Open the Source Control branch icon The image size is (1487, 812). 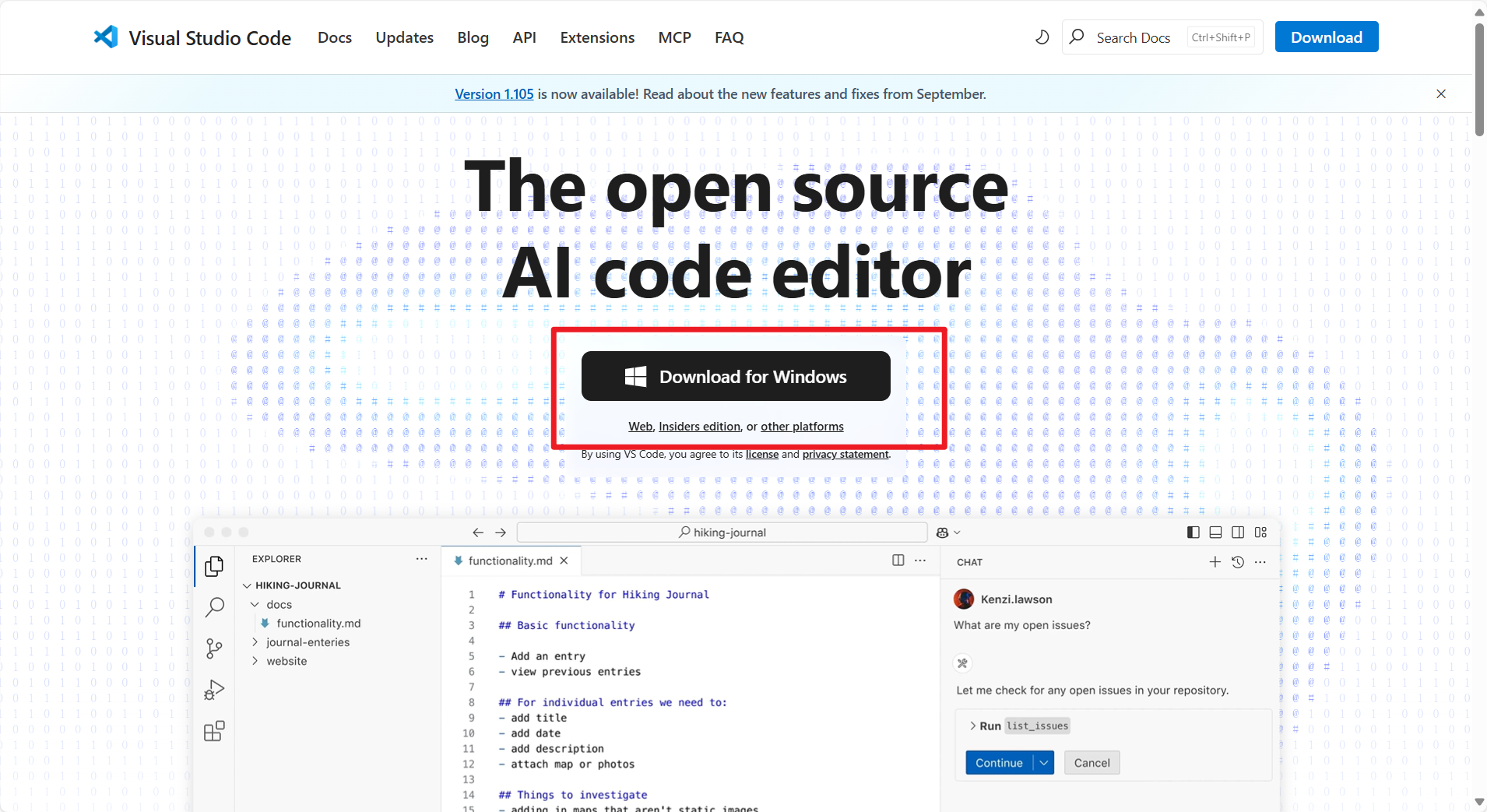[214, 649]
